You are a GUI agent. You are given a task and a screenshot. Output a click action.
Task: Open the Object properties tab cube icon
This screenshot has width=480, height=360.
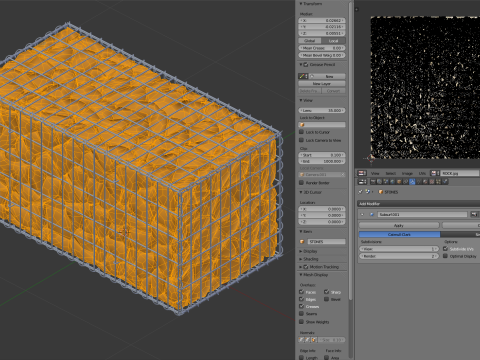[399, 182]
